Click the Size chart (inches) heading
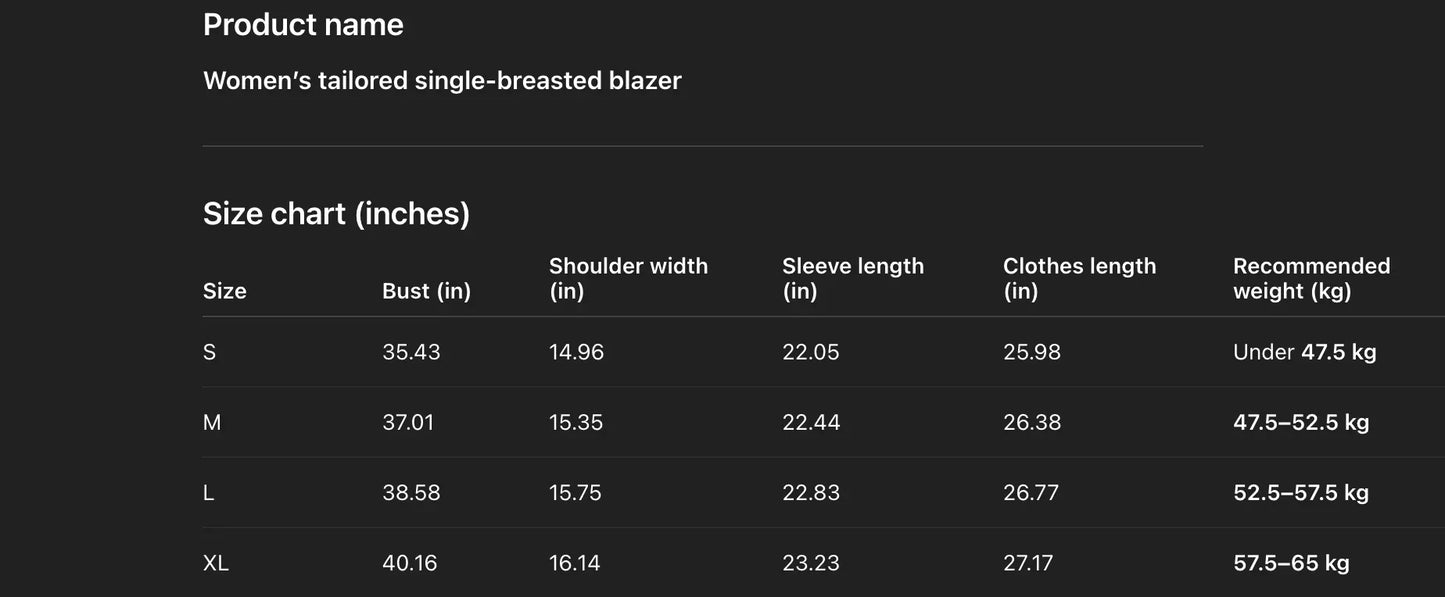Image resolution: width=1445 pixels, height=597 pixels. [x=336, y=213]
